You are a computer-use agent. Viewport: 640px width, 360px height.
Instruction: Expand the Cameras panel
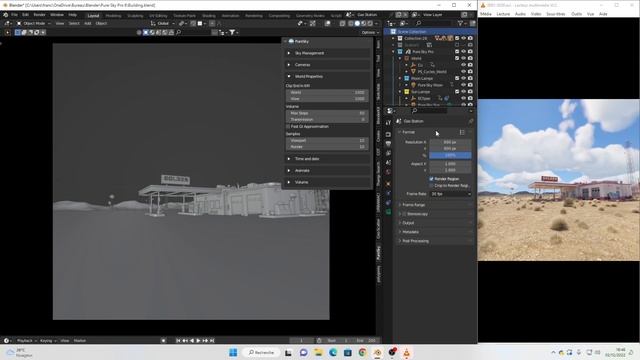(328, 65)
